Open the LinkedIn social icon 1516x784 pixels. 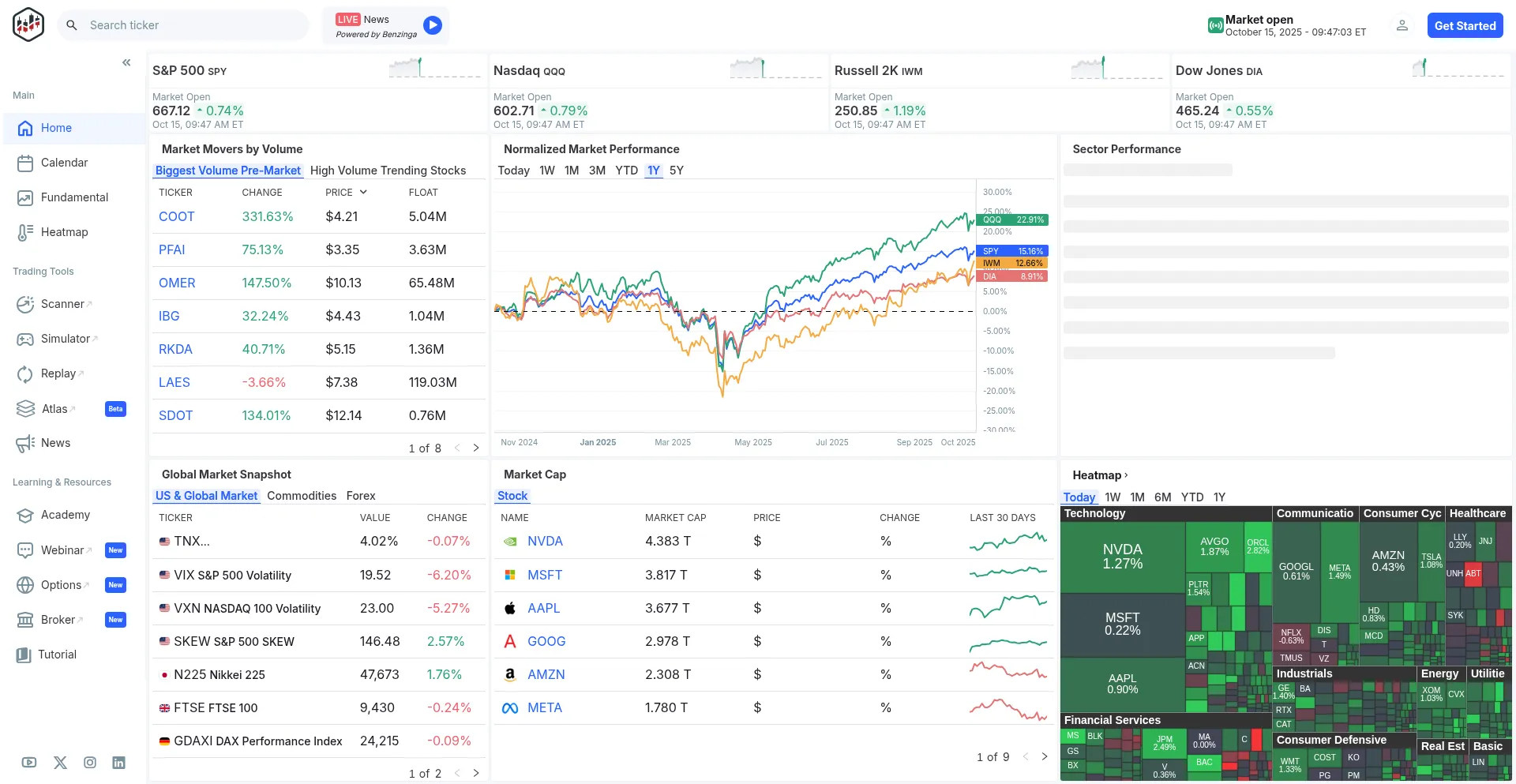pyautogui.click(x=118, y=763)
